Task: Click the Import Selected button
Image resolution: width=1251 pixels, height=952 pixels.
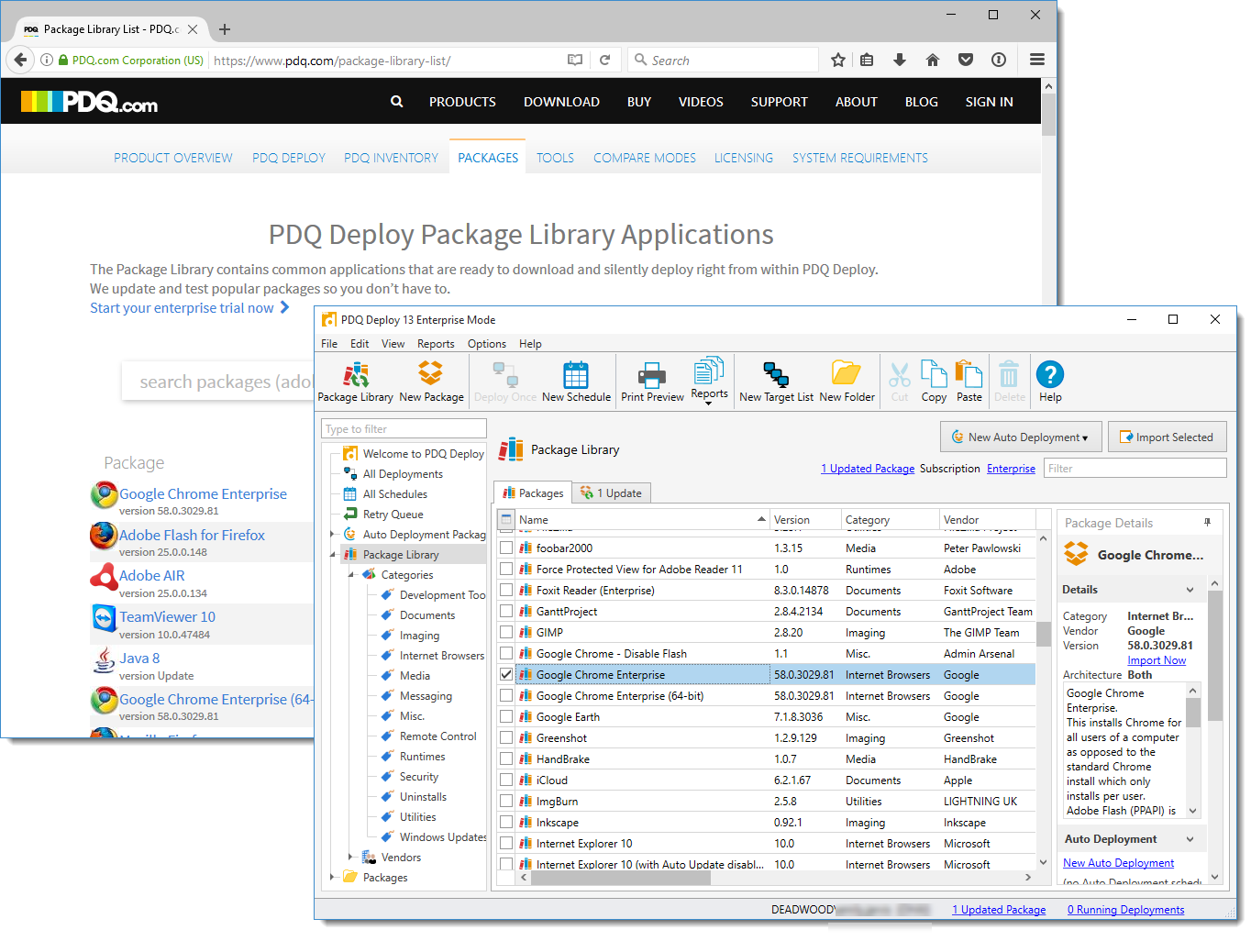Action: tap(1167, 437)
